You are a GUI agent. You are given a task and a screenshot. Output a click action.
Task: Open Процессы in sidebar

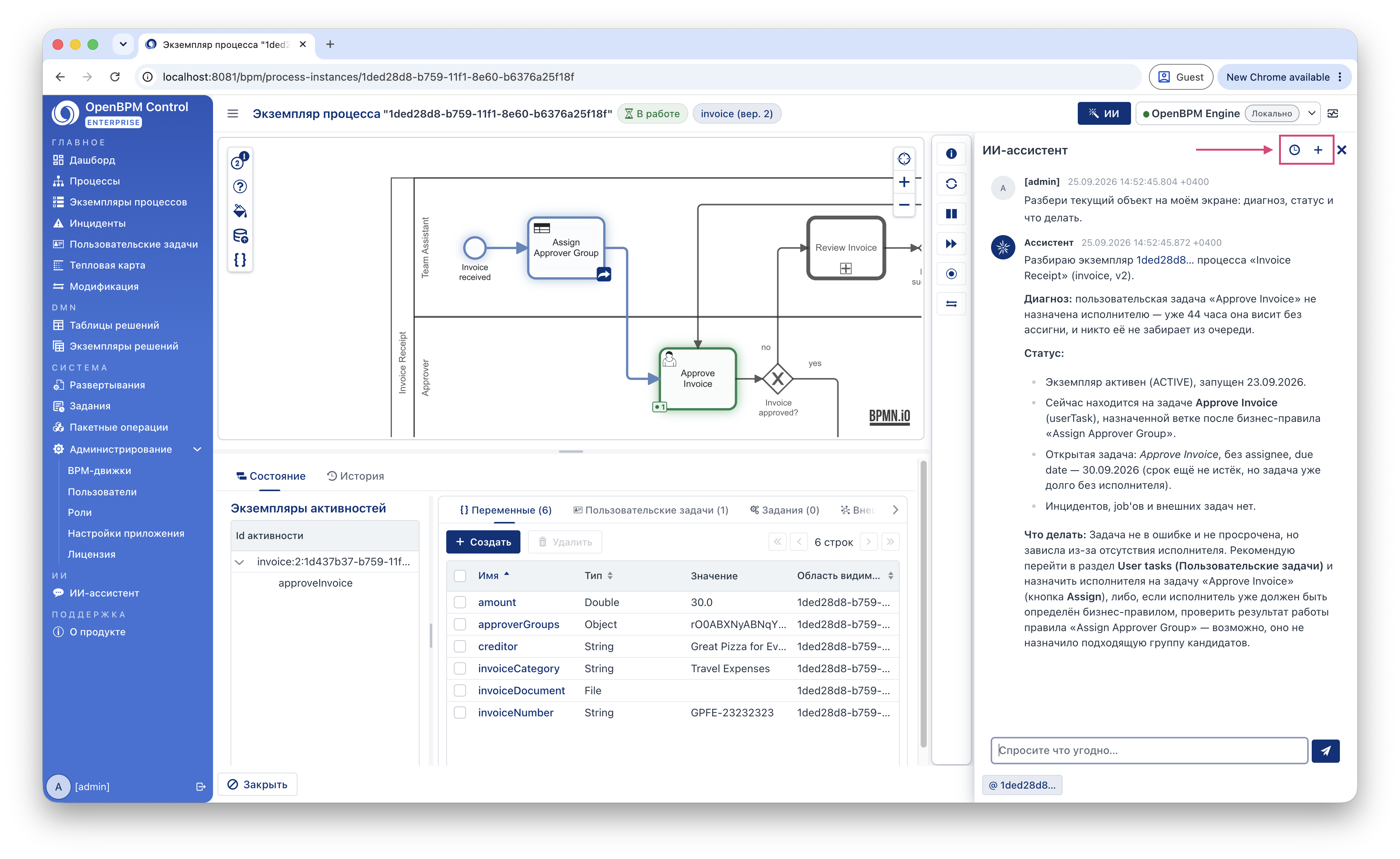pos(94,181)
